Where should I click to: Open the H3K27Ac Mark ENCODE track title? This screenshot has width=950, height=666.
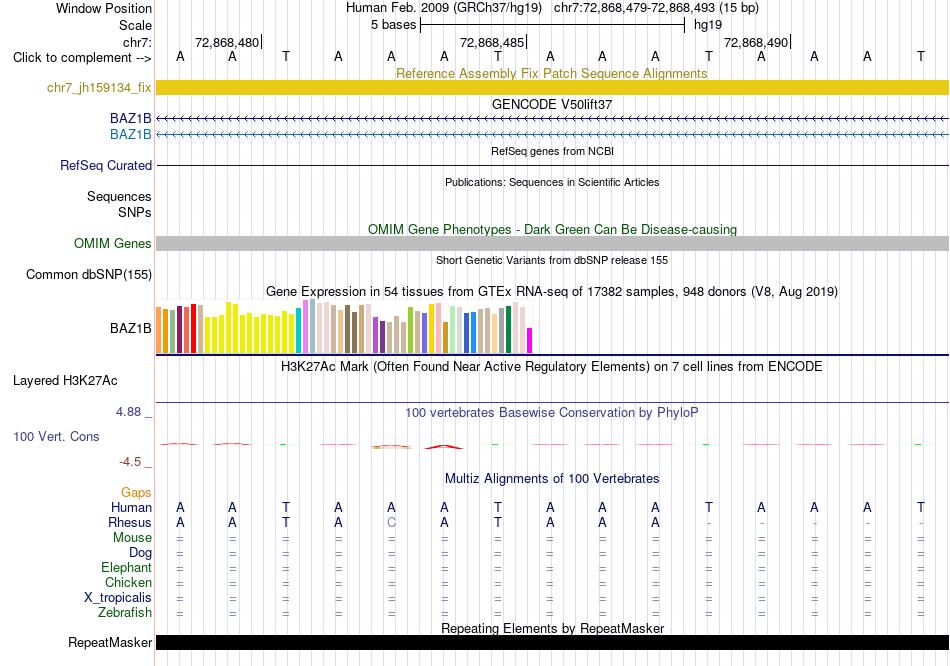click(x=551, y=367)
